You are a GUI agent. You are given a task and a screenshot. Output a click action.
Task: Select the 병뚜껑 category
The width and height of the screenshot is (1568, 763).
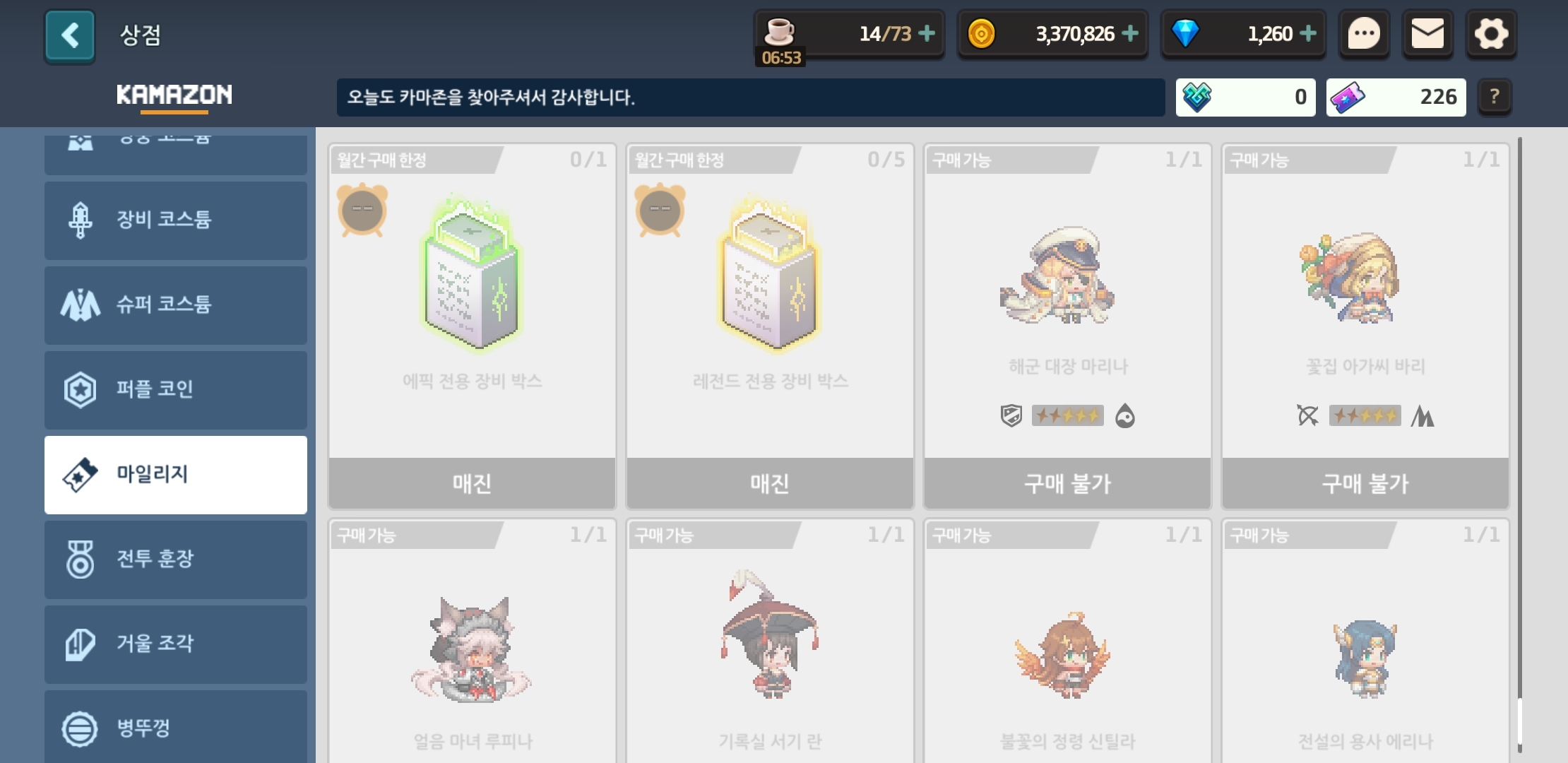pyautogui.click(x=176, y=726)
